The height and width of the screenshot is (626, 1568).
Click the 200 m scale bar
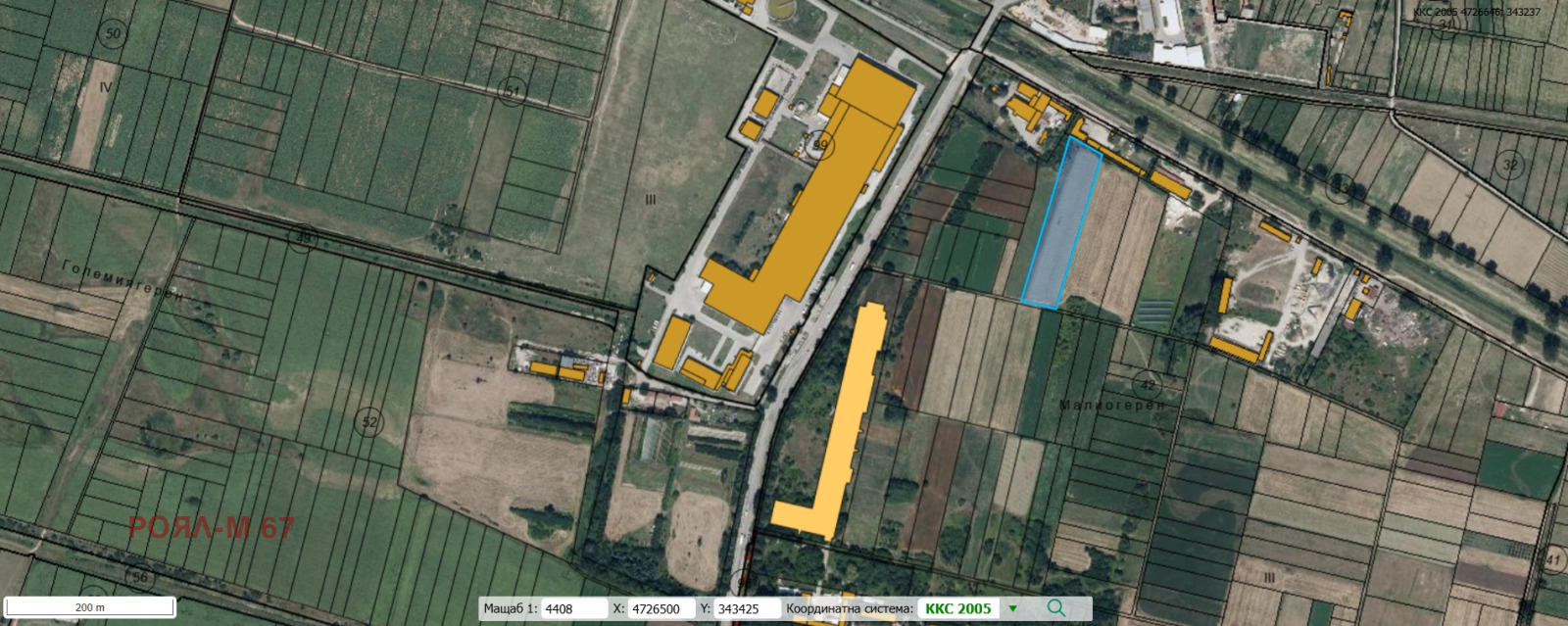pyautogui.click(x=89, y=607)
